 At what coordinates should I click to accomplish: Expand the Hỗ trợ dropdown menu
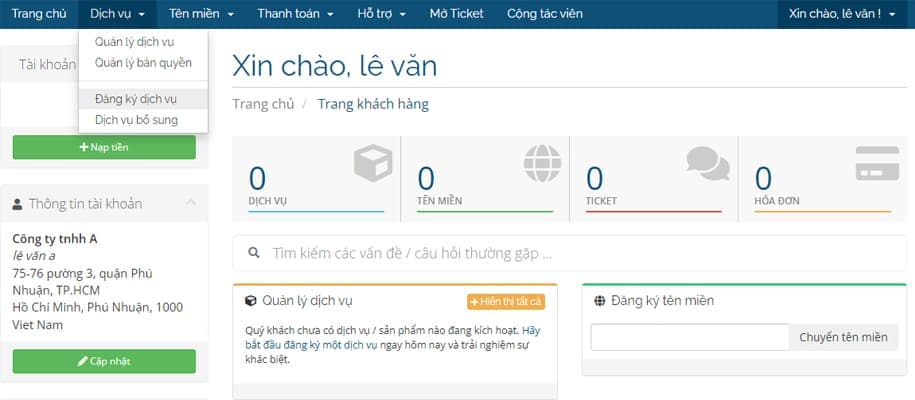[x=382, y=13]
